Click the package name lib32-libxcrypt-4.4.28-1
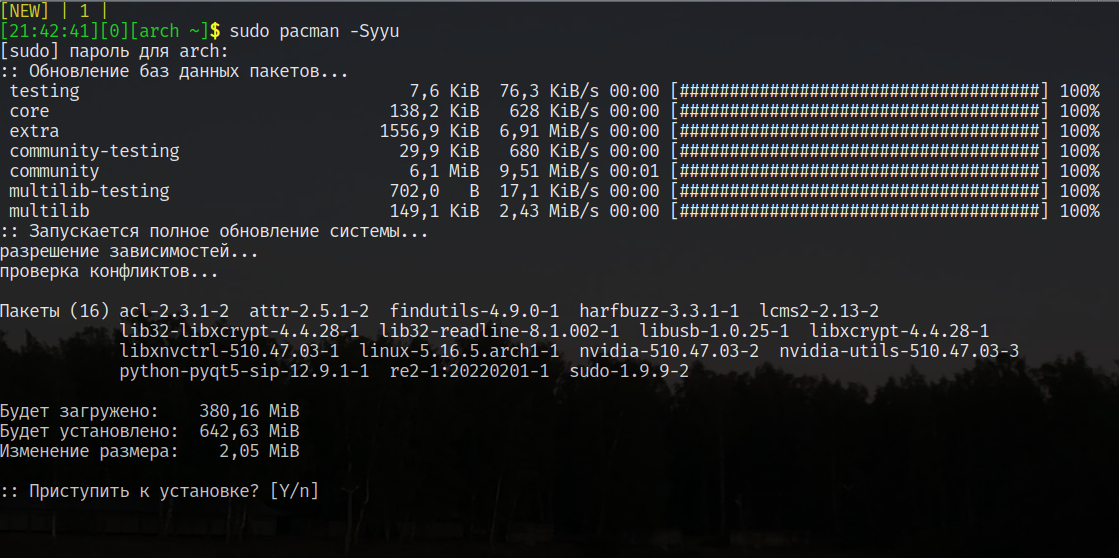The width and height of the screenshot is (1119, 558). [x=240, y=331]
